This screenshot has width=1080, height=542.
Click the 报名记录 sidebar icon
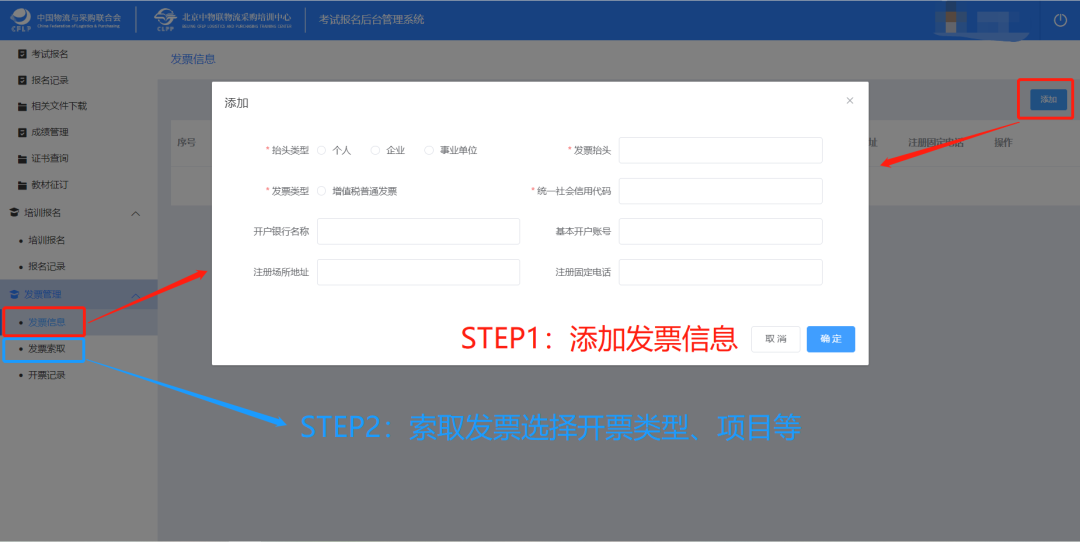click(x=22, y=80)
